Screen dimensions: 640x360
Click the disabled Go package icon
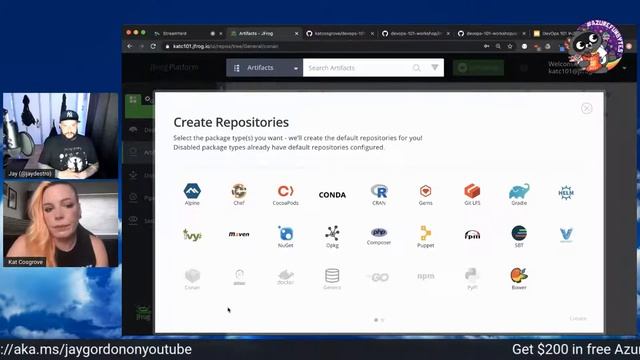coord(379,278)
